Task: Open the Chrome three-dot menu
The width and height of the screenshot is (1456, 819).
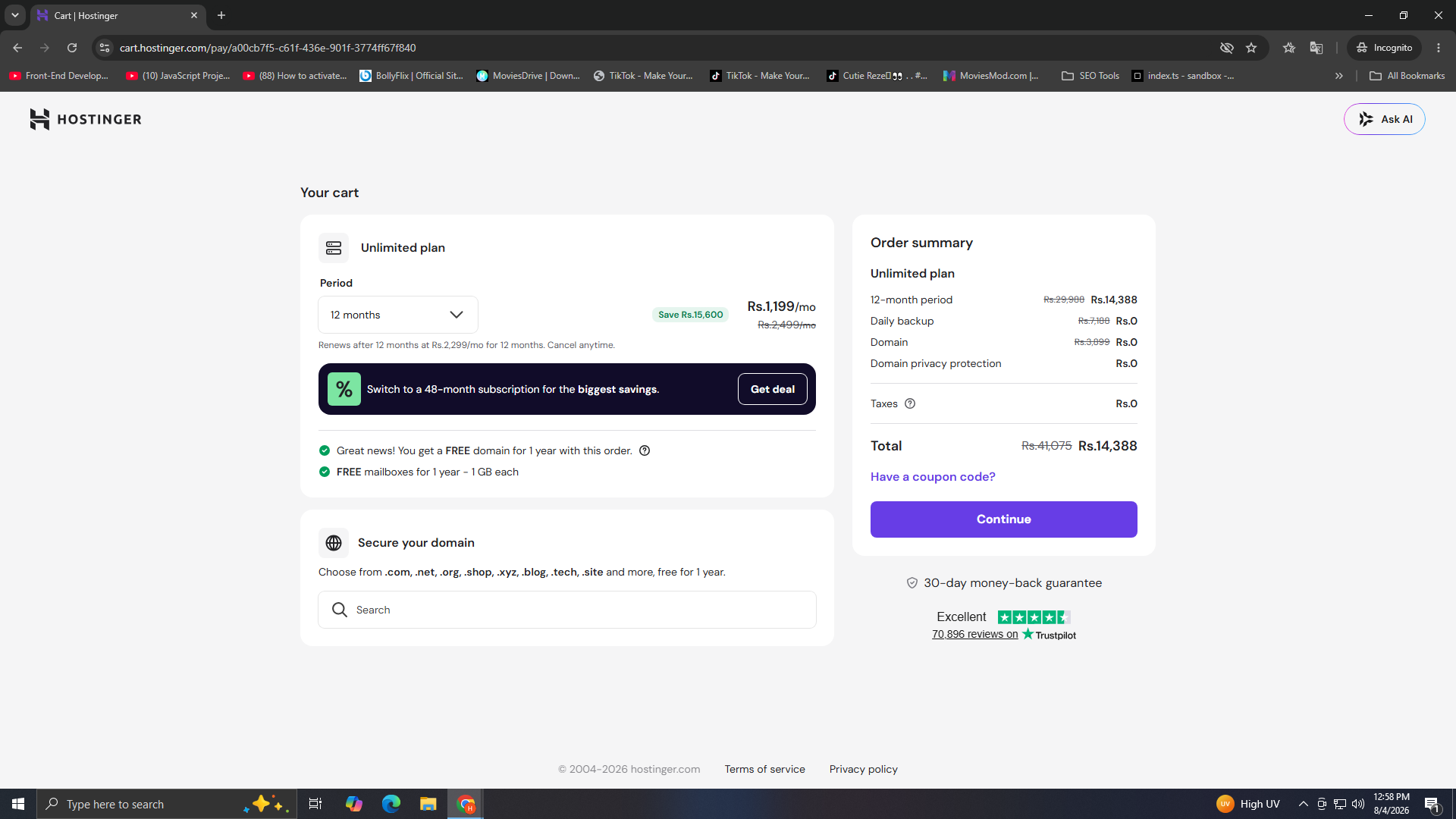Action: 1439,48
